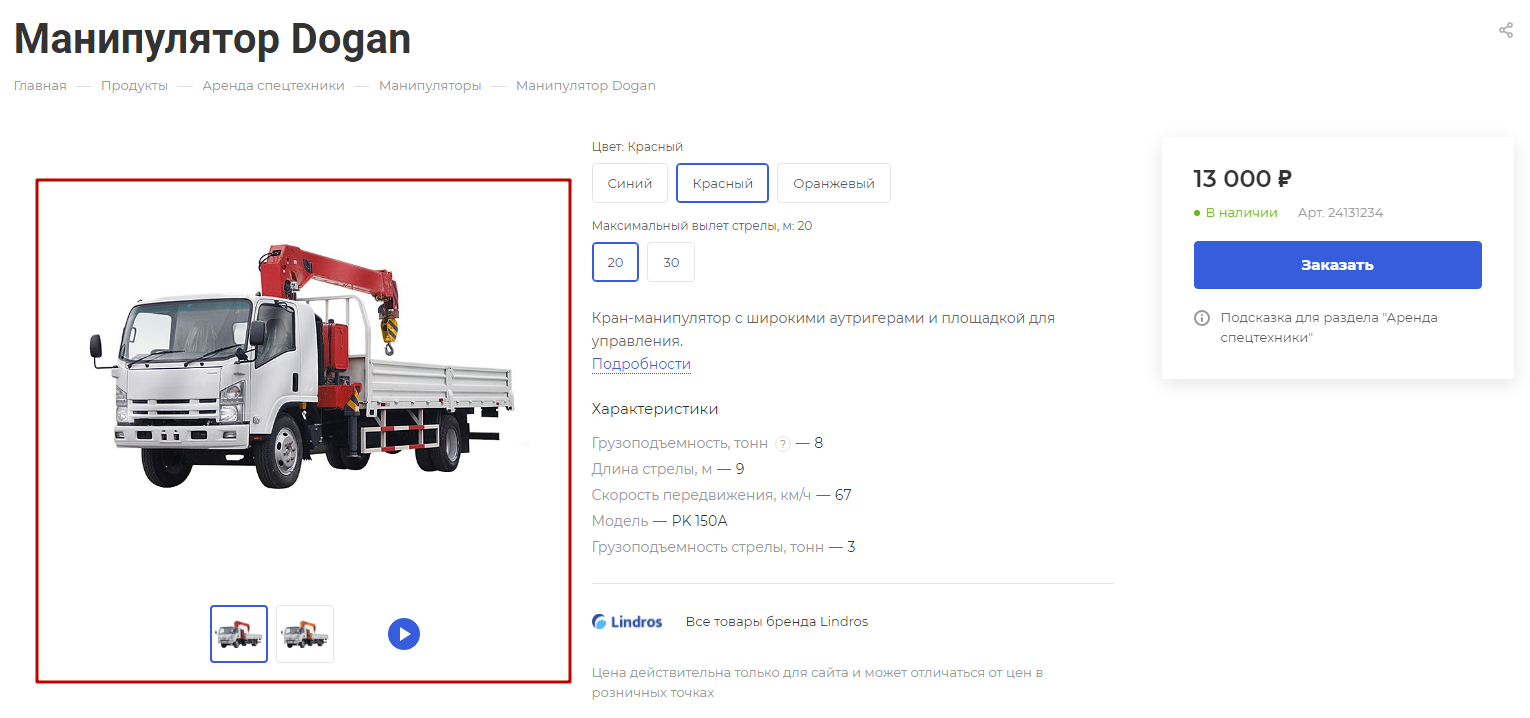Open Продукты breadcrumb link

(x=134, y=86)
